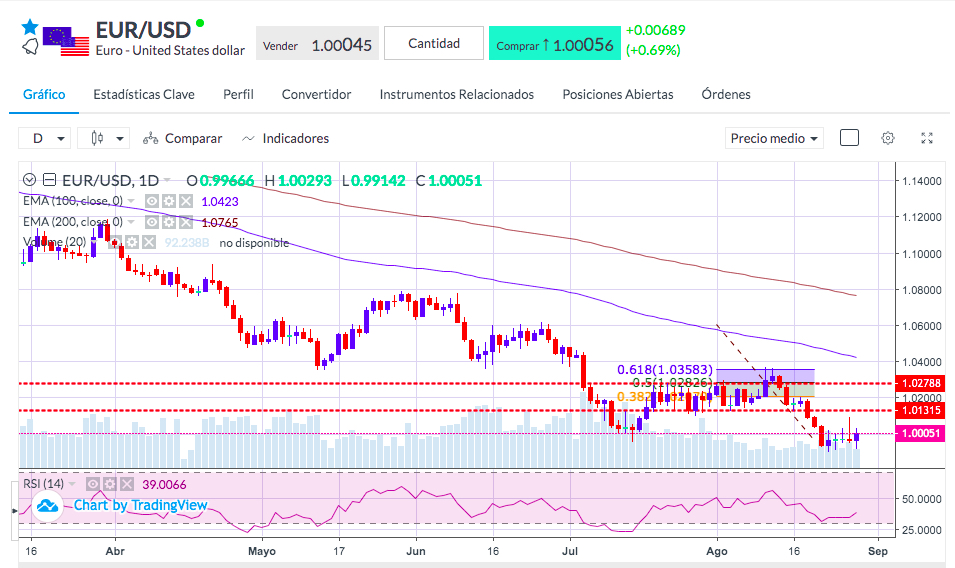
Task: Add EUR/USD to favorites with the star
Action: coord(30,27)
